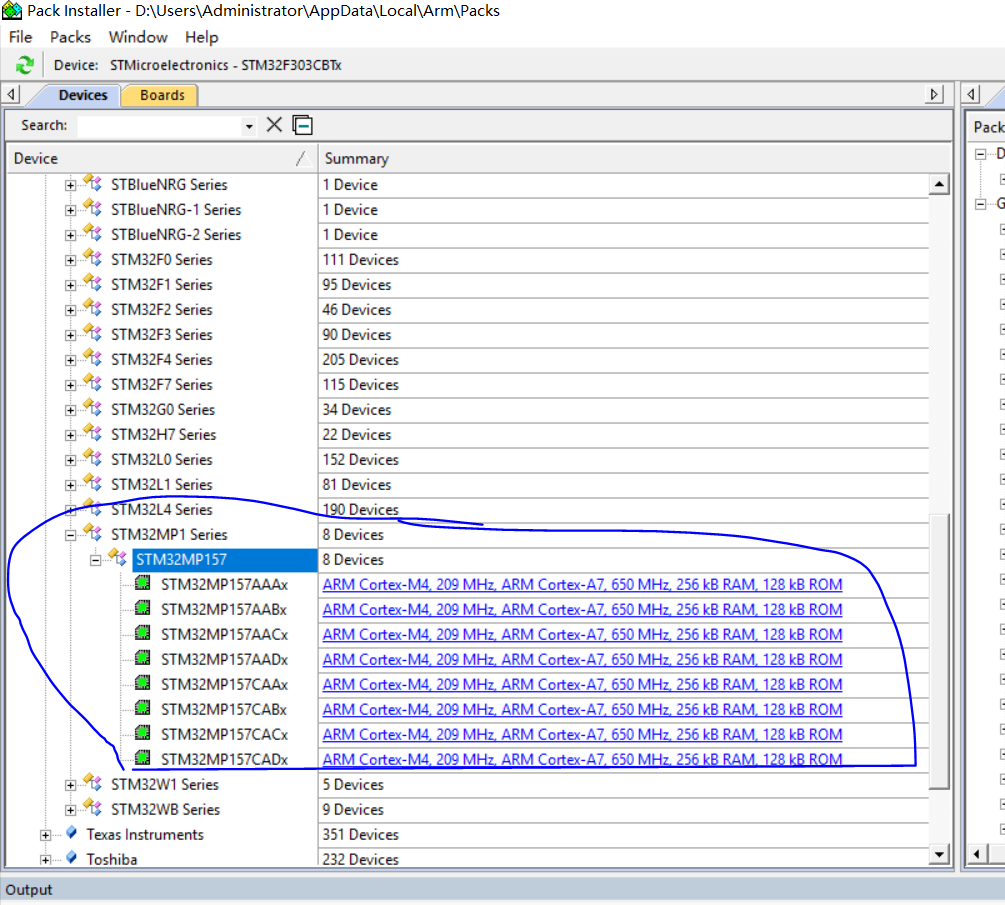Expand the STM32F4 Series node
The height and width of the screenshot is (905, 1005).
point(71,360)
